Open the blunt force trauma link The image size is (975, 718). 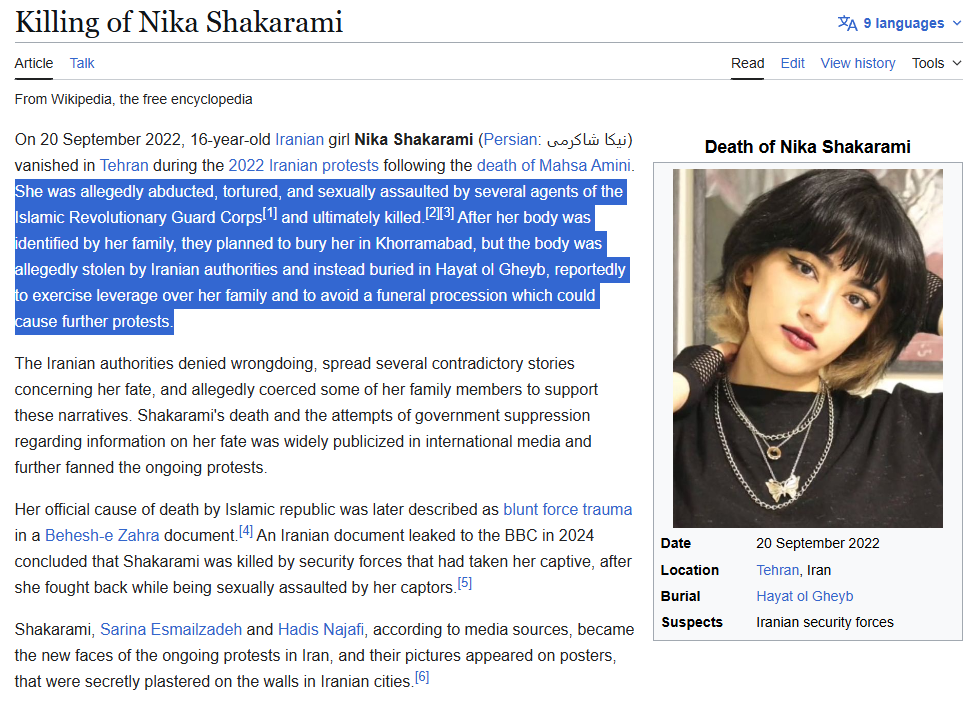(x=567, y=509)
